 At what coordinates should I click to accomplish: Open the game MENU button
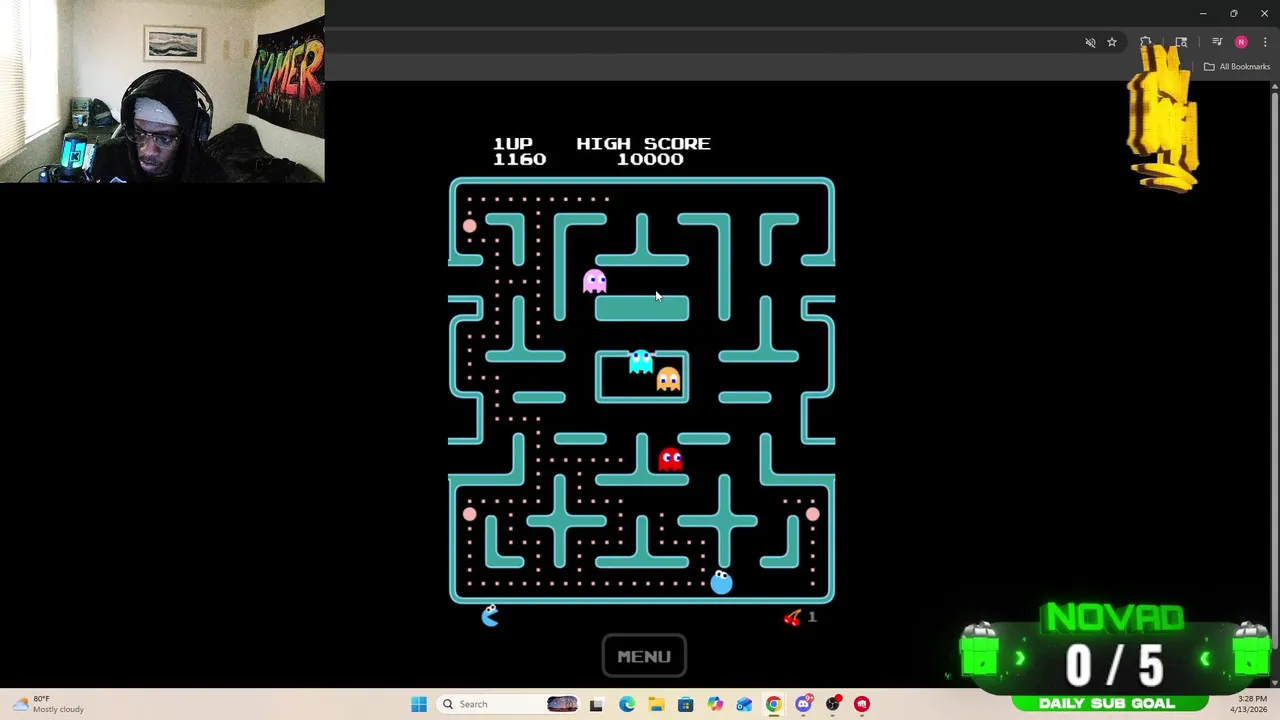644,656
